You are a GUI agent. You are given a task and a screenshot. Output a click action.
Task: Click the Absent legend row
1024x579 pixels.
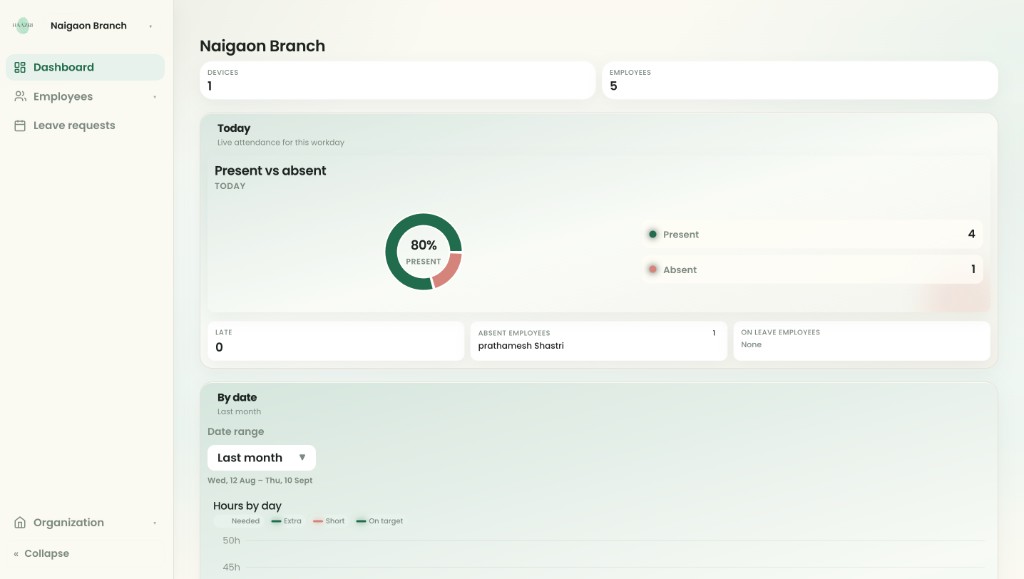[x=812, y=270]
